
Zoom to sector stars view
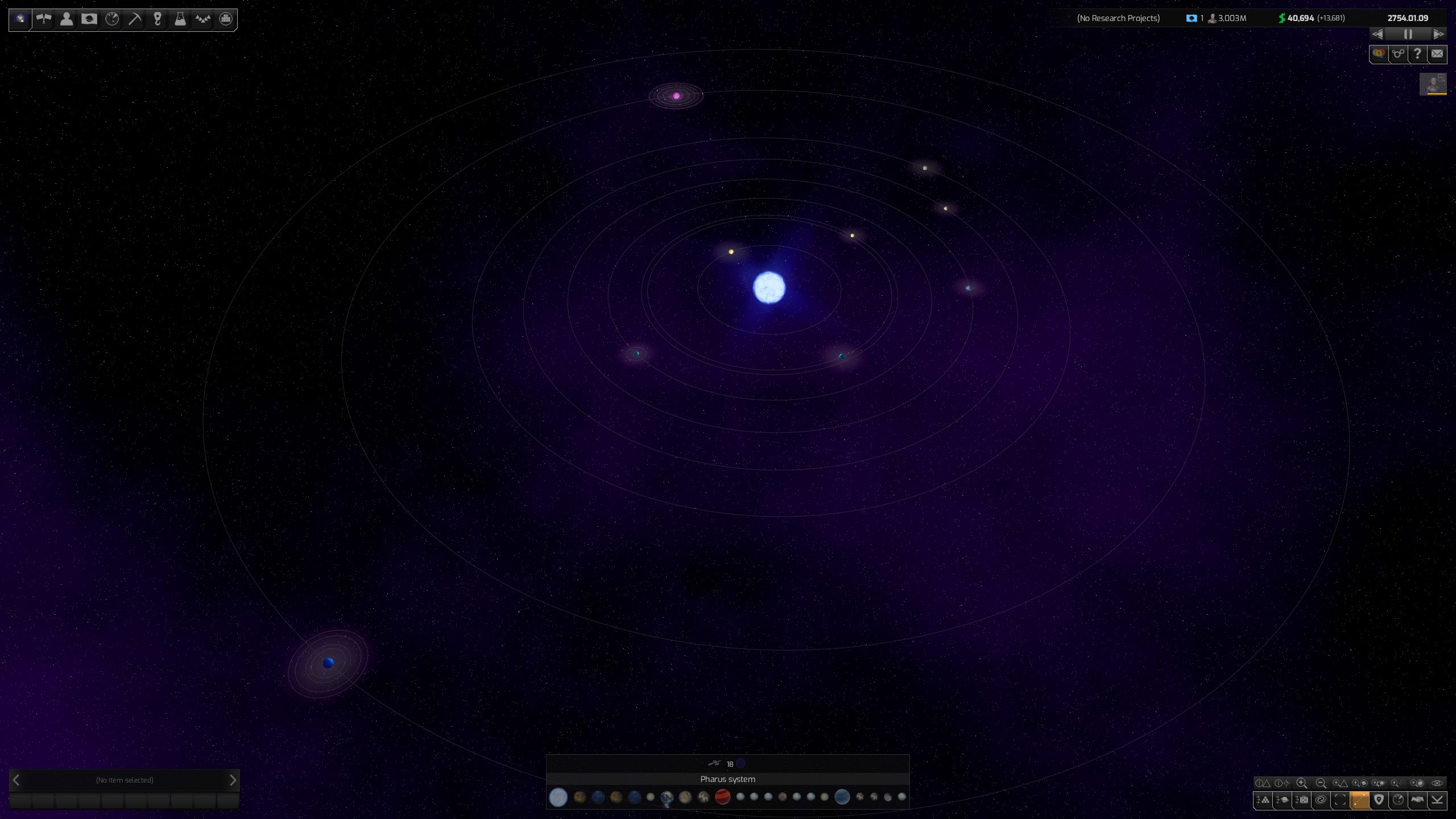click(1398, 783)
